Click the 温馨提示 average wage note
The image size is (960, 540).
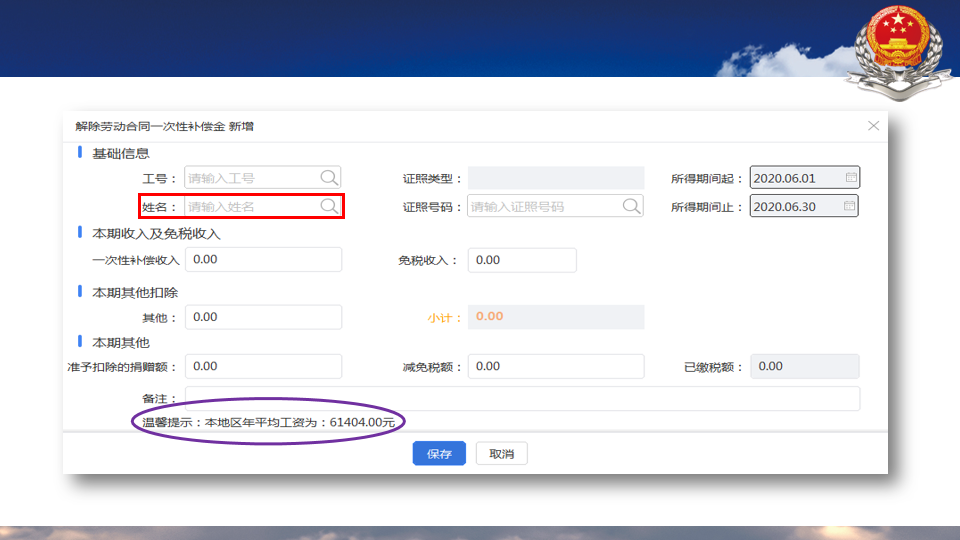[x=269, y=422]
